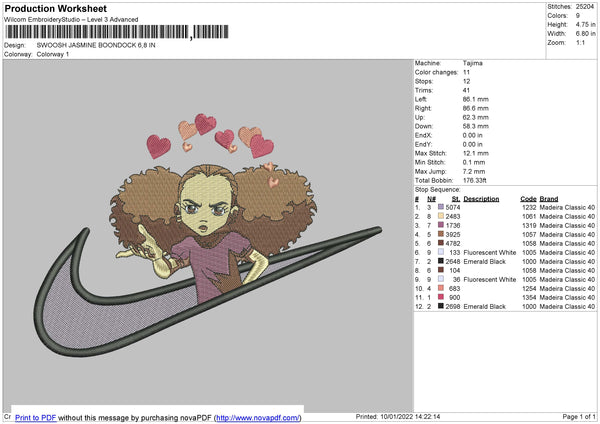600x424 pixels.
Task: Click the black swatch for stop 12 (2698)
Action: point(441,306)
